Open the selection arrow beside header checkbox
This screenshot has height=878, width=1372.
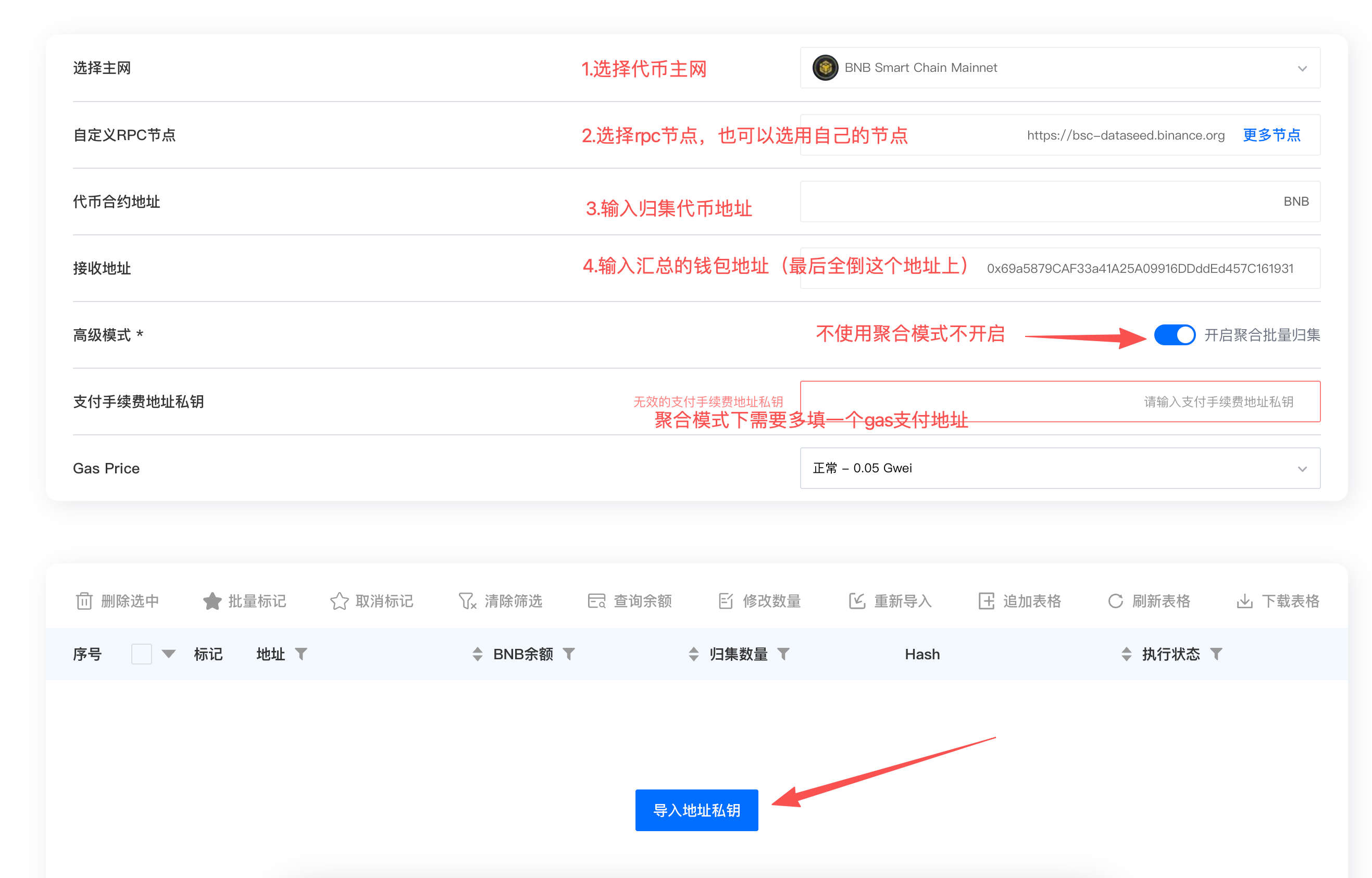click(x=168, y=654)
